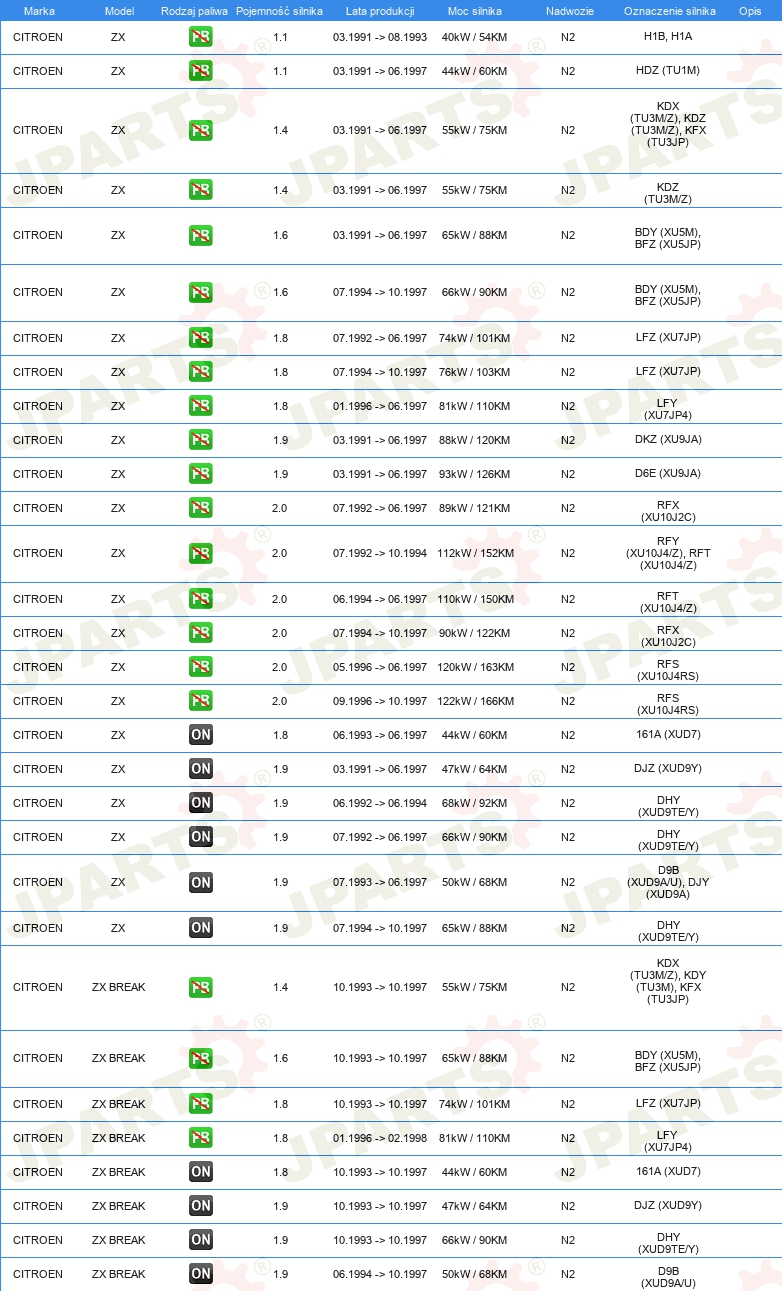Click the petrol icon in the 90kW / 122KM row
The height and width of the screenshot is (1291, 782).
click(x=201, y=633)
